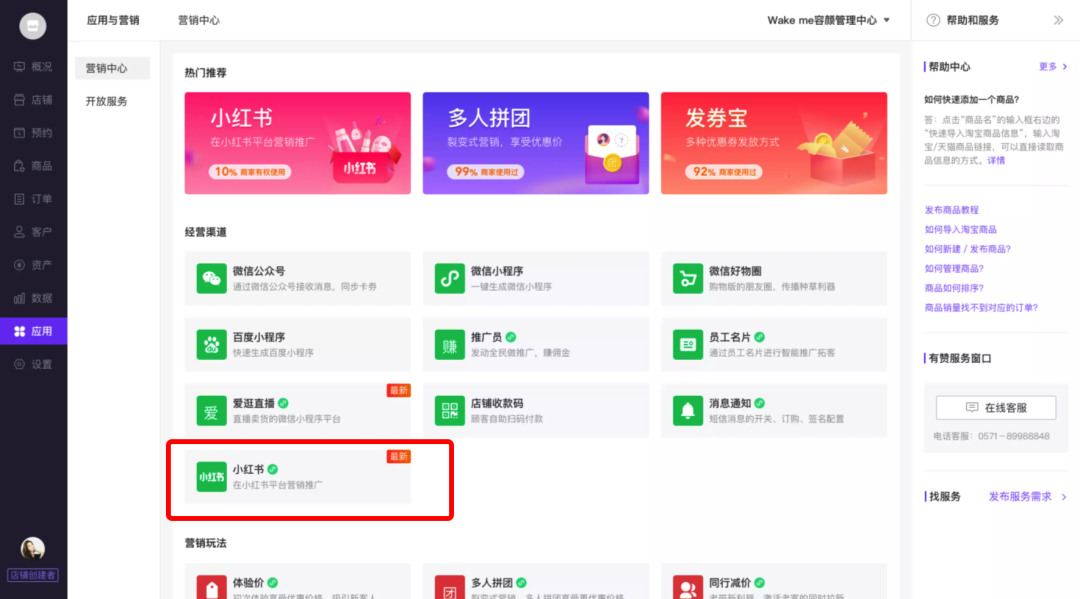Image resolution: width=1080 pixels, height=599 pixels.
Task: Click the 店铺收款码 title text
Action: (497, 403)
